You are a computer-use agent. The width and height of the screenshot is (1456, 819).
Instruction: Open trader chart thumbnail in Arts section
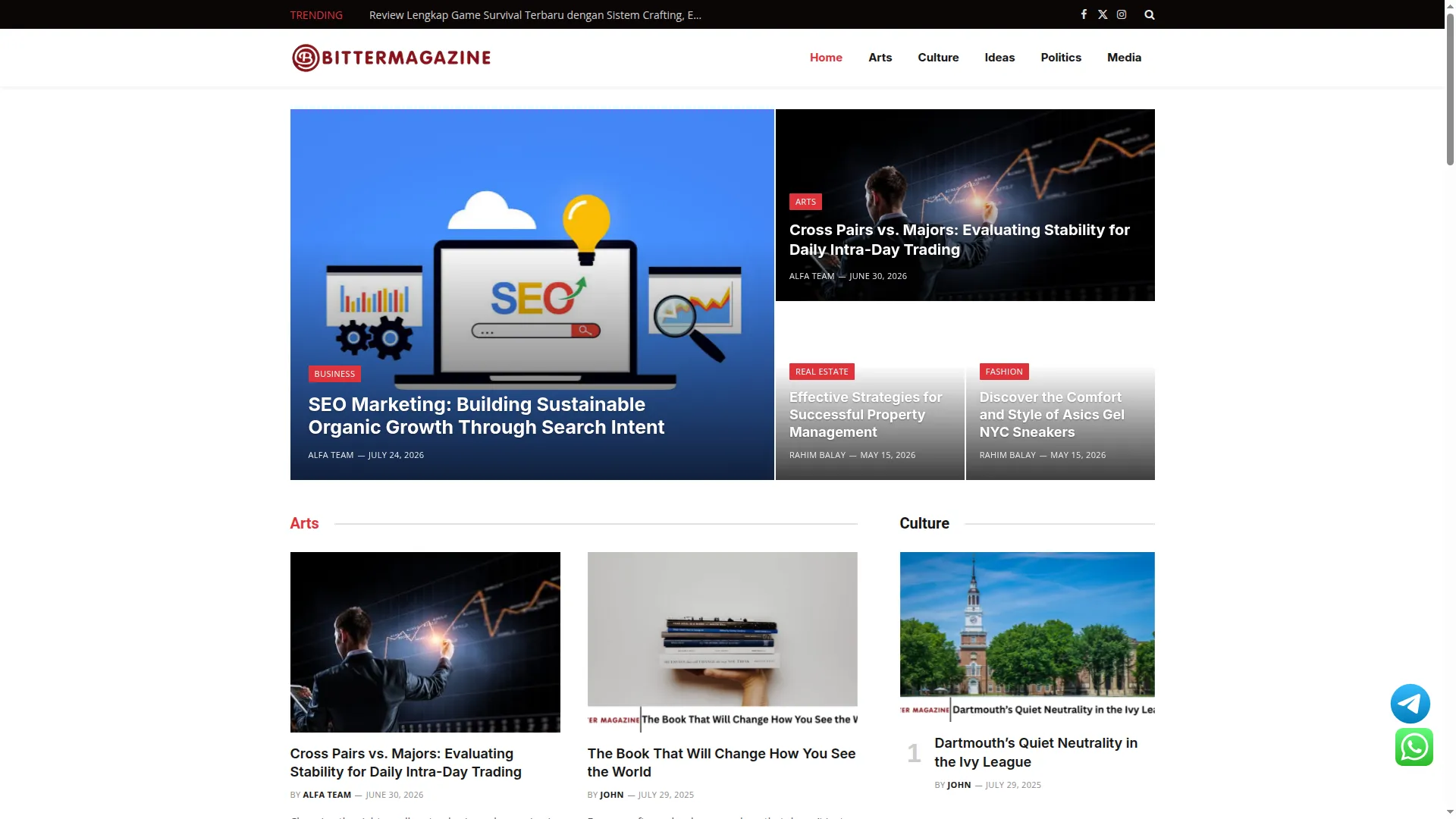pyautogui.click(x=425, y=642)
